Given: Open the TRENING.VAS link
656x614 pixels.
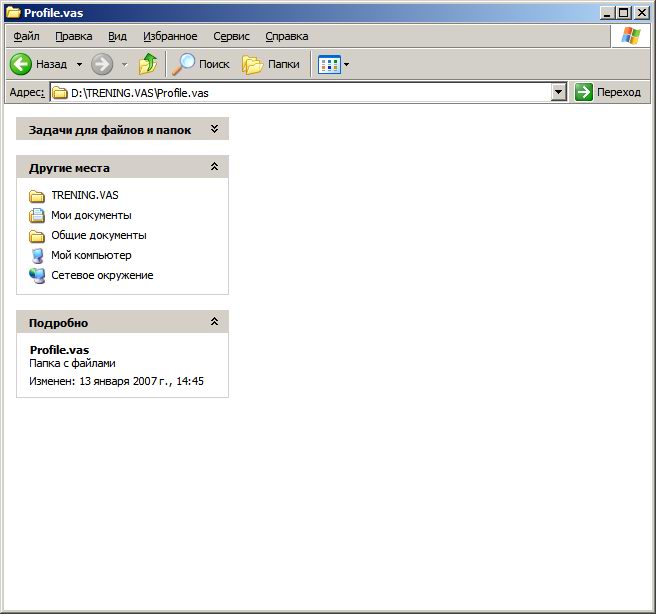Looking at the screenshot, I should (x=85, y=195).
